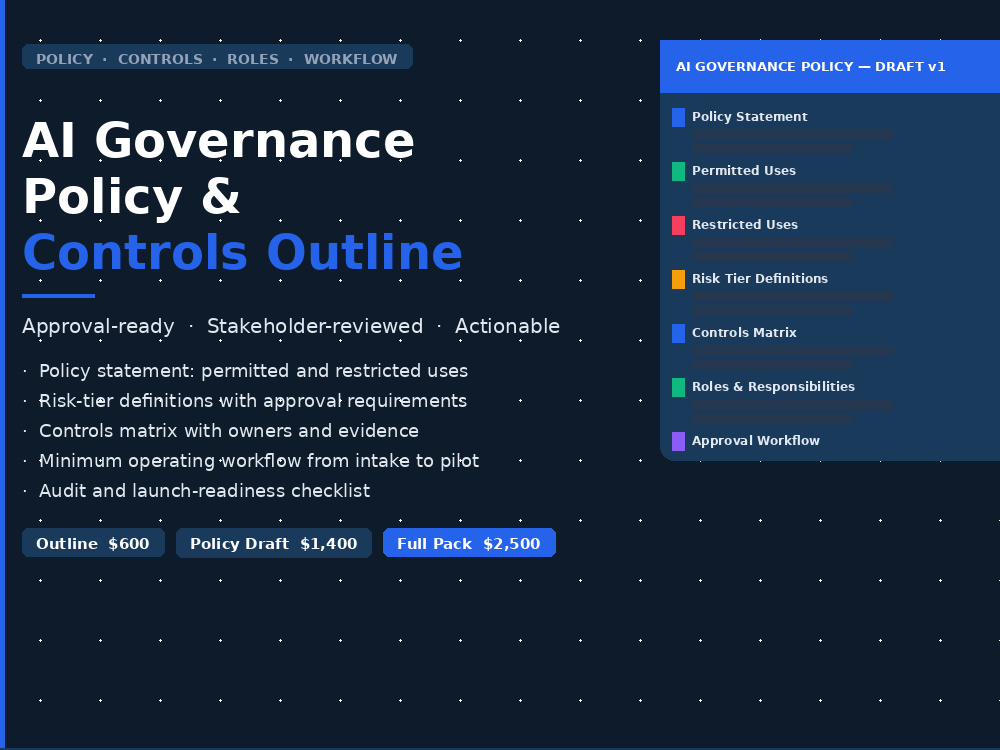Click the green square beside Permitted Uses
This screenshot has width=1000, height=750.
[x=679, y=171]
